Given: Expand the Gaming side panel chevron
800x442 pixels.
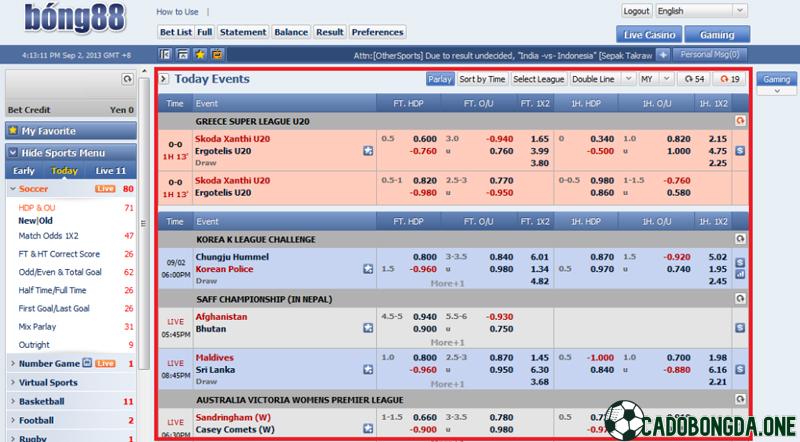Looking at the screenshot, I should [x=777, y=91].
